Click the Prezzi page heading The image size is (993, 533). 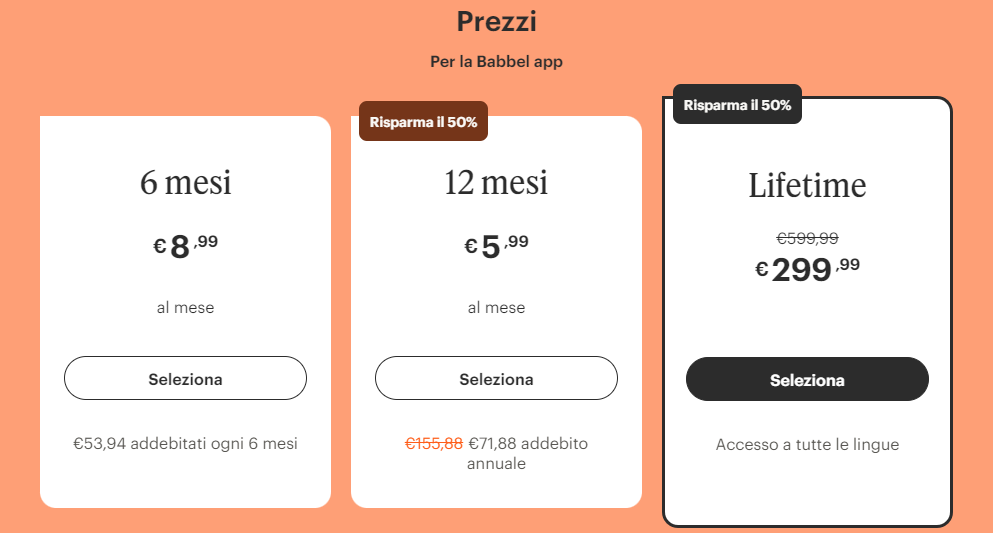point(496,20)
